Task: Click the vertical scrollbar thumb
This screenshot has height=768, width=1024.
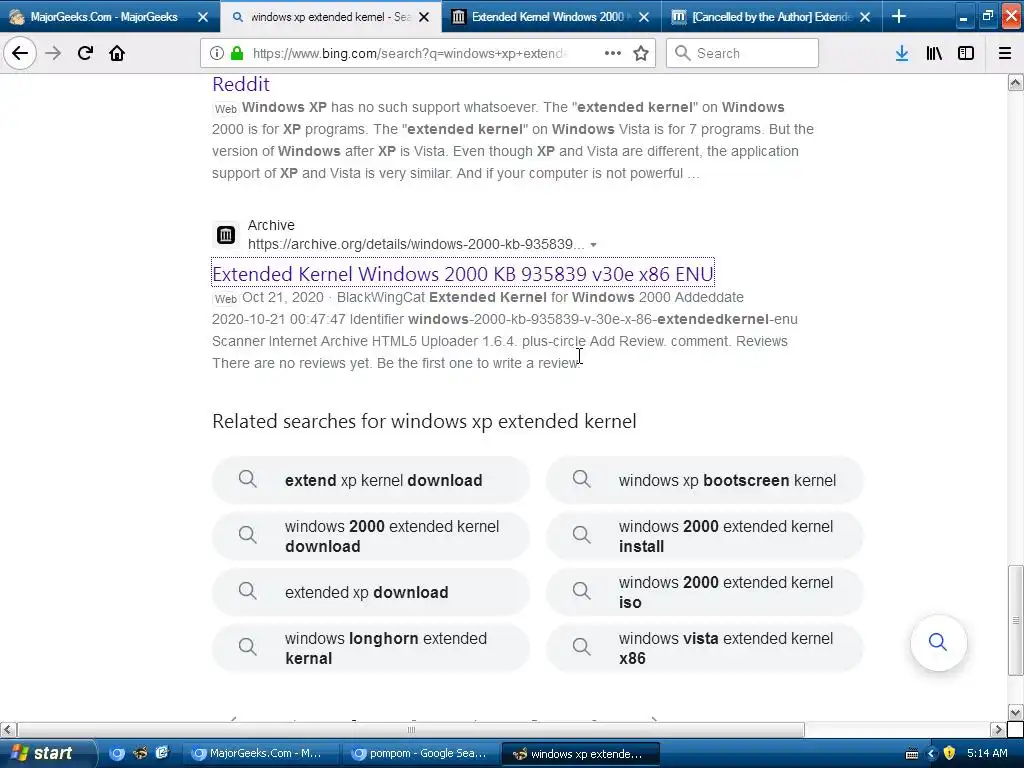Action: pos(1016,620)
